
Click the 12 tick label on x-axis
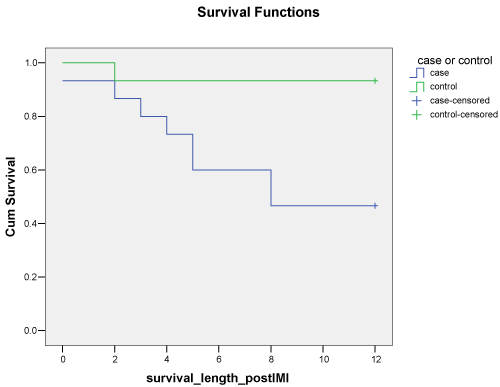click(x=376, y=359)
